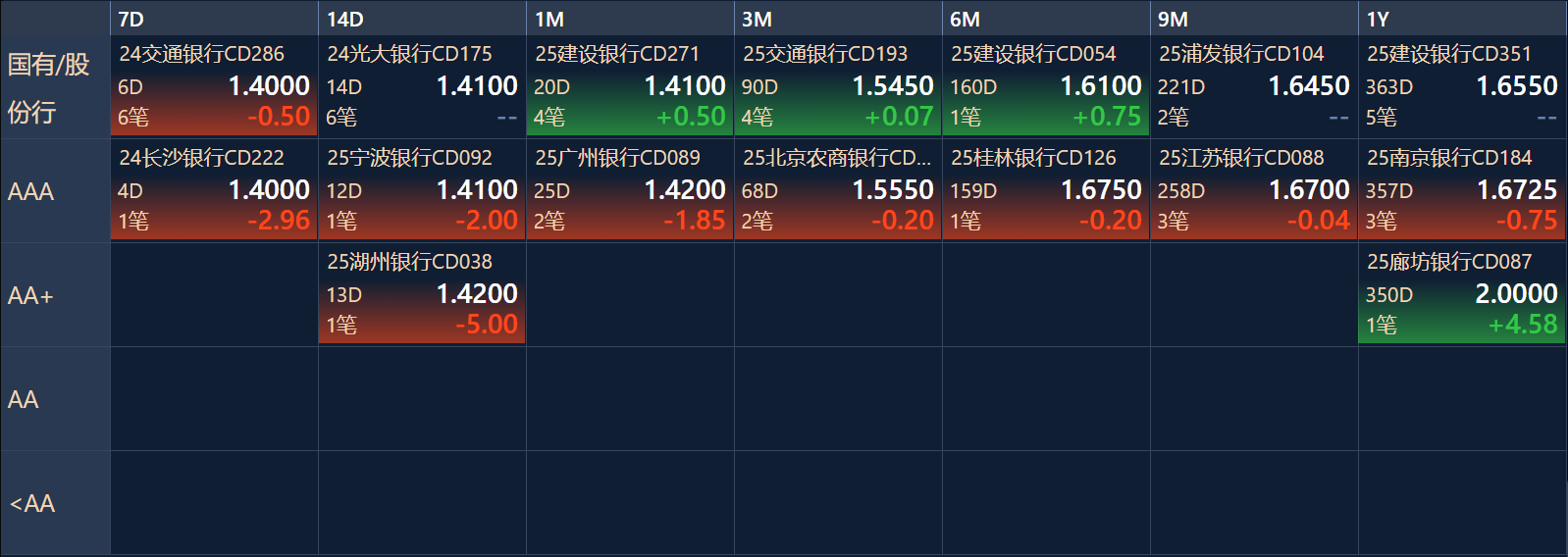Click the +0.07 change value
The image size is (1568, 557).
point(899,117)
